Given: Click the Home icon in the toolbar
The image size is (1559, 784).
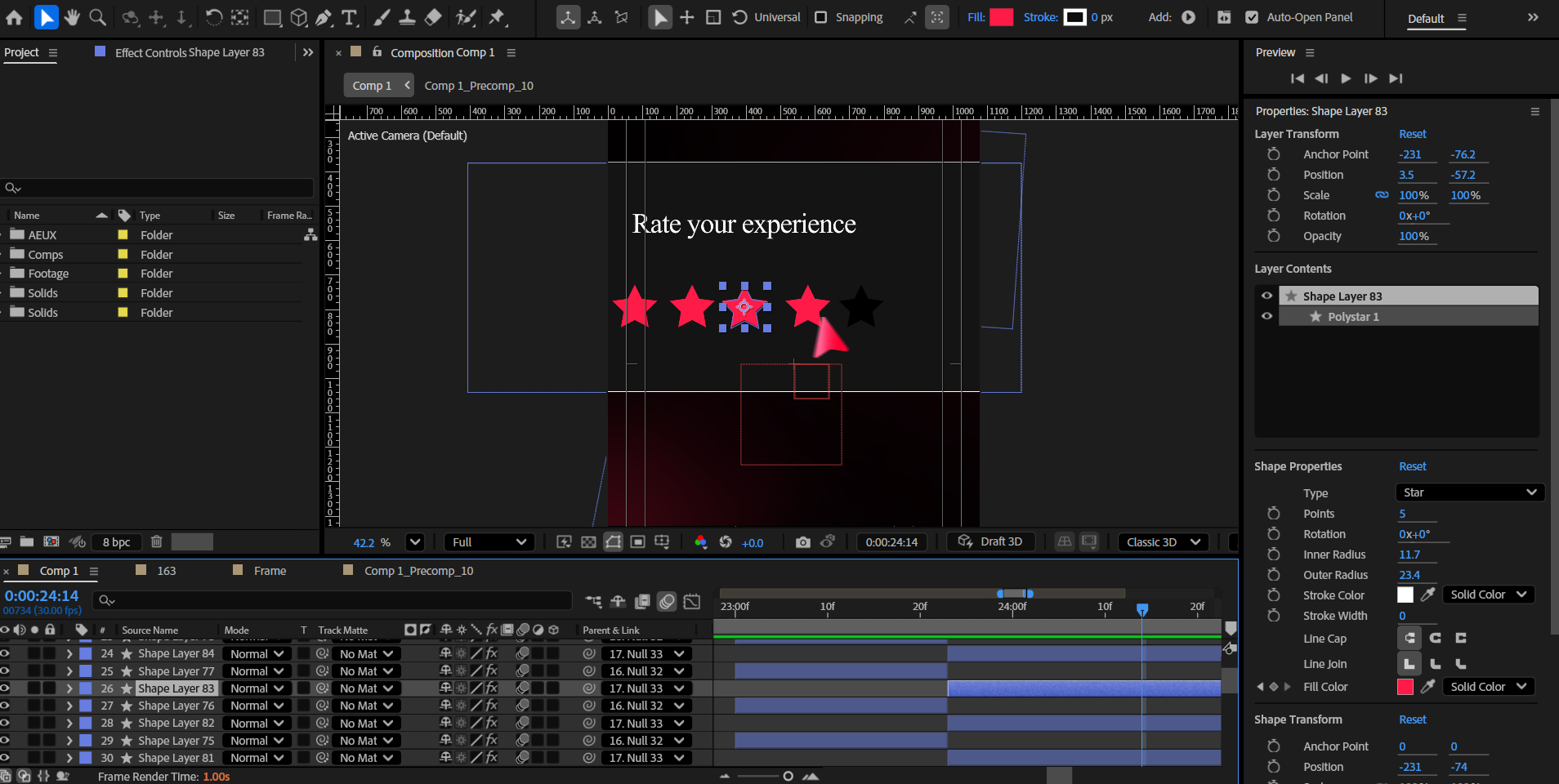Looking at the screenshot, I should point(14,17).
